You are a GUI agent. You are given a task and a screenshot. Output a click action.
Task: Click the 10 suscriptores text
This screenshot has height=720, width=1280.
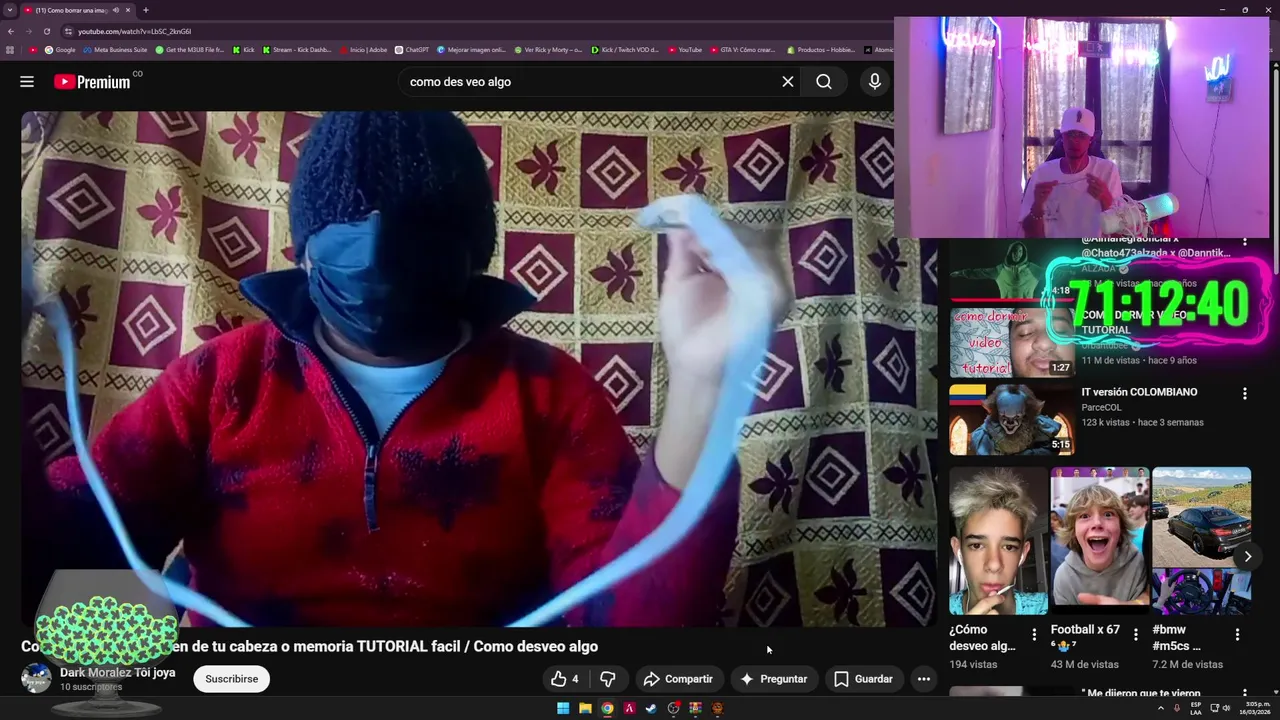click(91, 687)
